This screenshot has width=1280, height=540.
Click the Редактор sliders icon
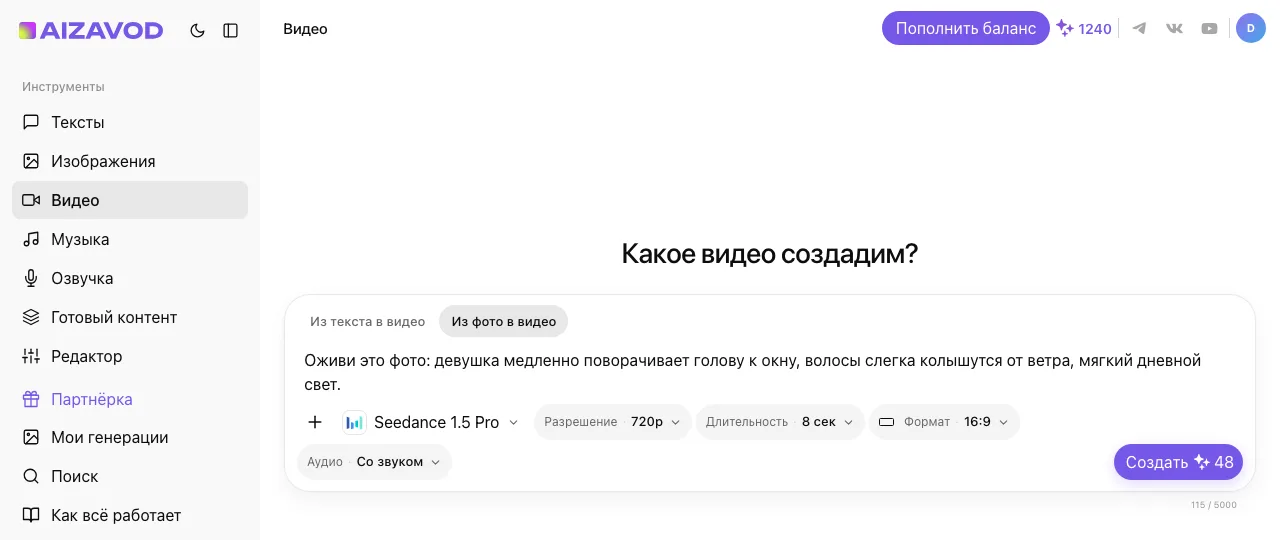click(x=31, y=356)
